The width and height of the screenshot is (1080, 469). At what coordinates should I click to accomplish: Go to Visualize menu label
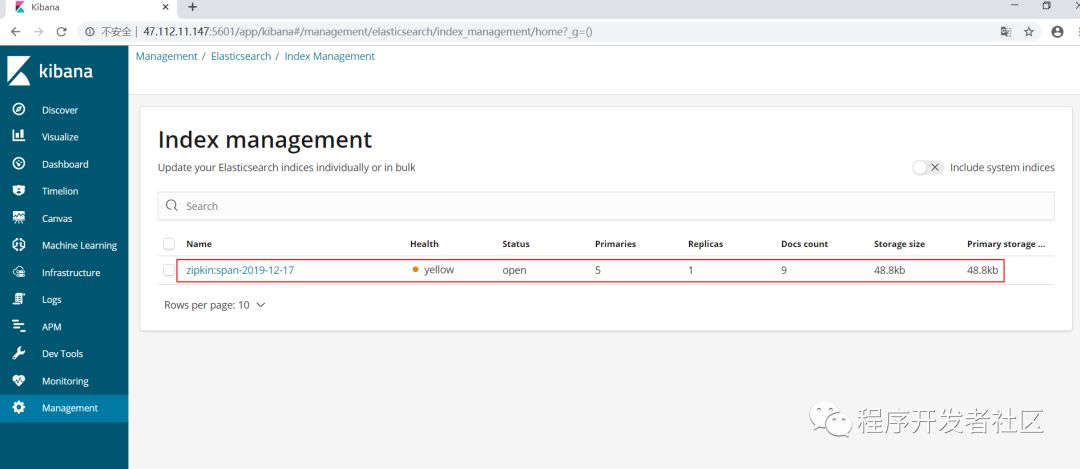point(60,136)
